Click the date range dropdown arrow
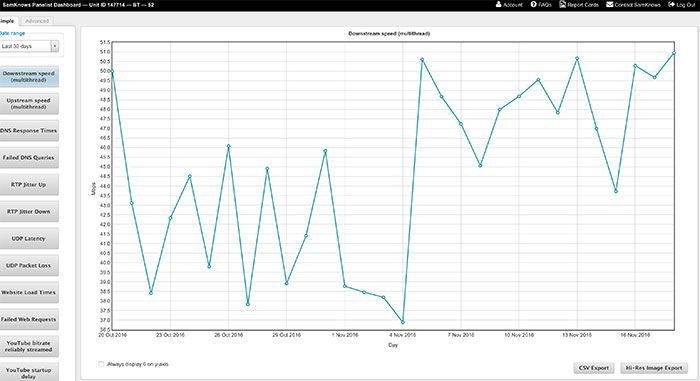 click(54, 46)
